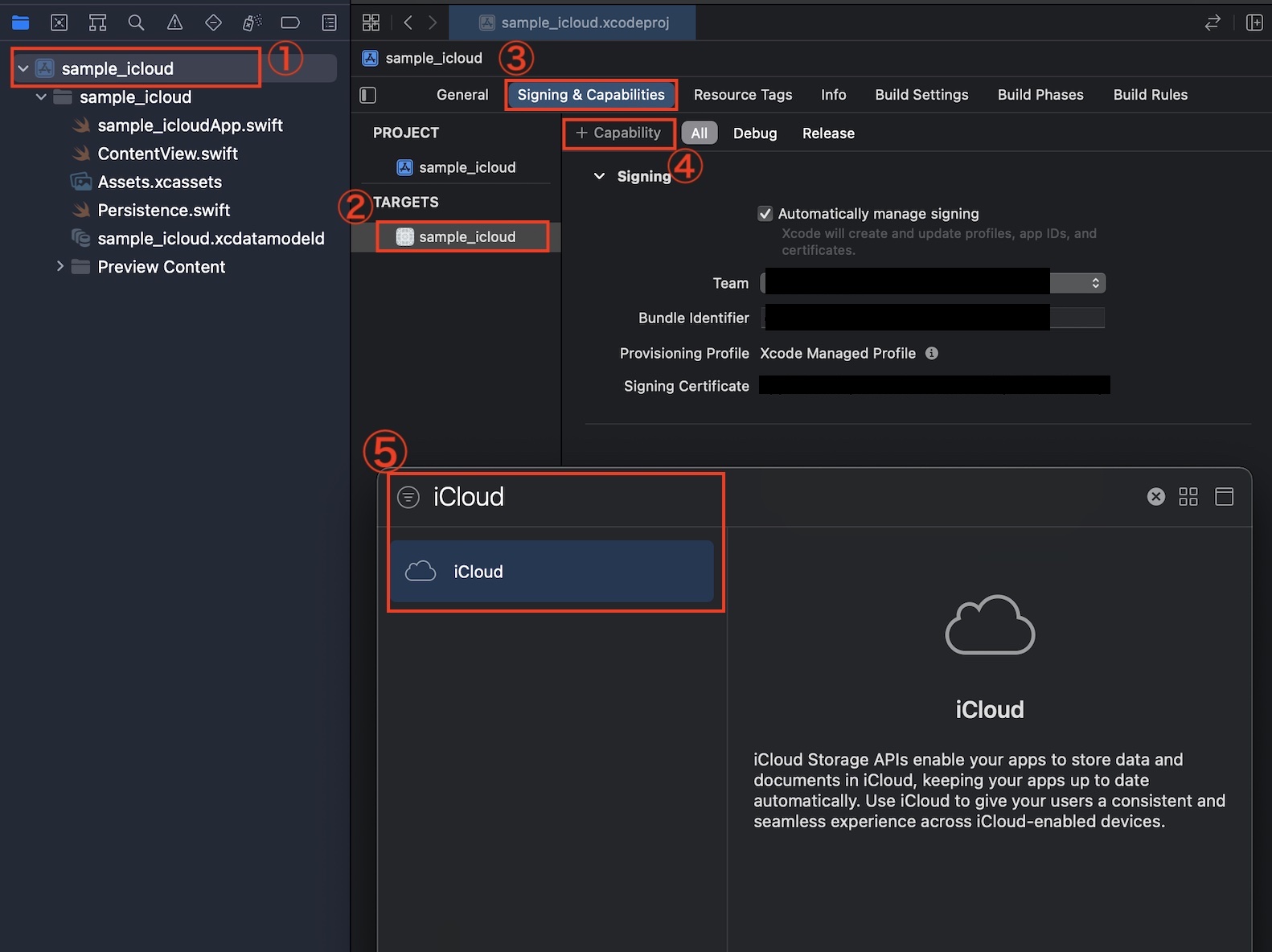Open the Build Settings tab
1272x952 pixels.
921,95
